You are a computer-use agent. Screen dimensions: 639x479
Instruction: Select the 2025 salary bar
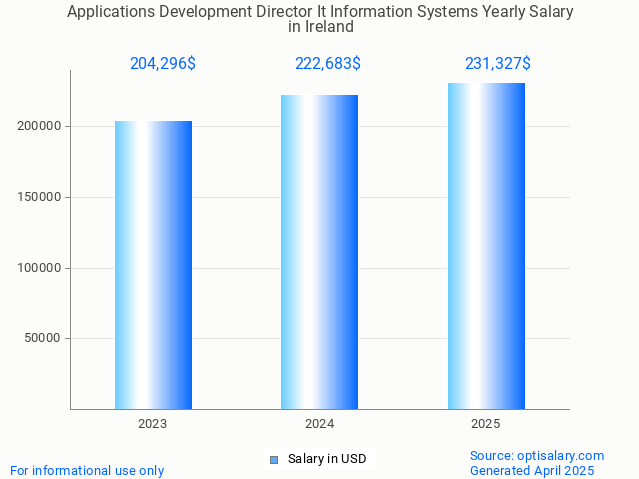[x=486, y=246]
